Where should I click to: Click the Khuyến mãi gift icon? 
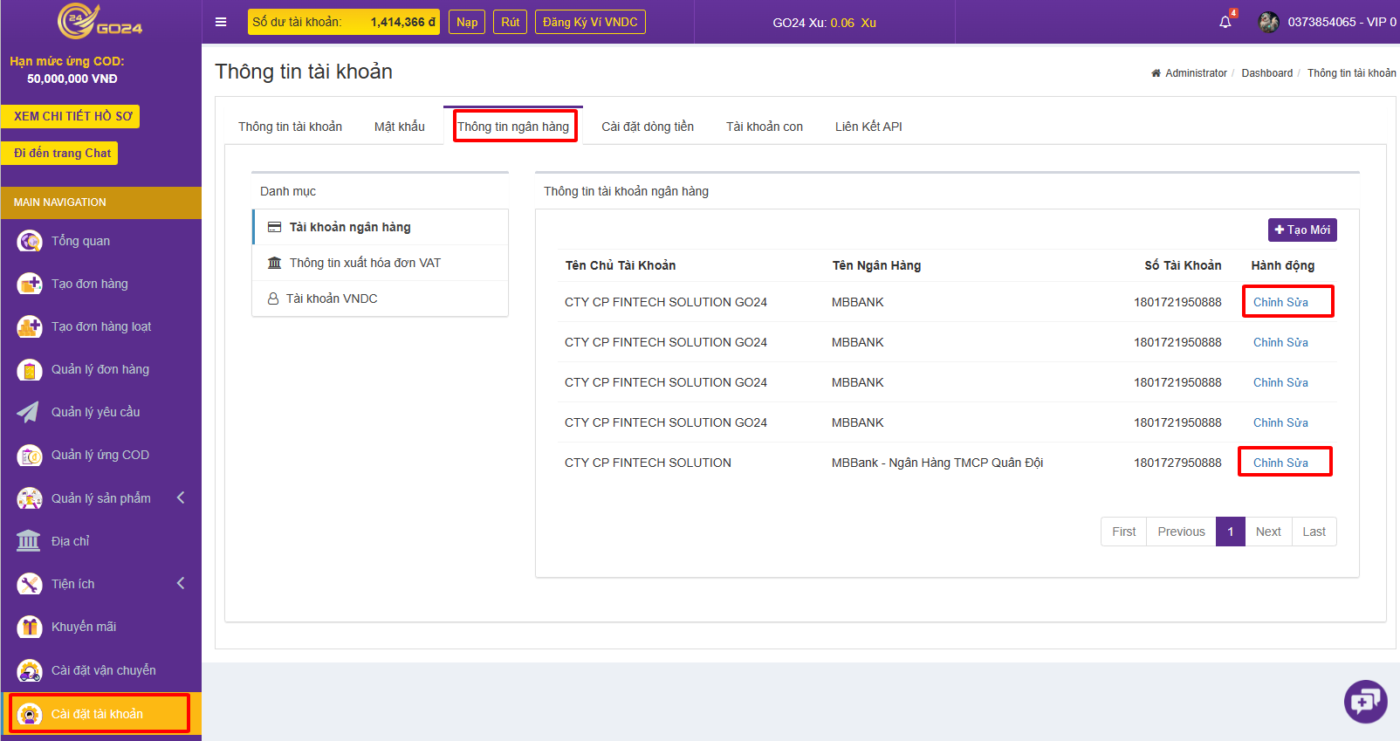click(x=30, y=627)
